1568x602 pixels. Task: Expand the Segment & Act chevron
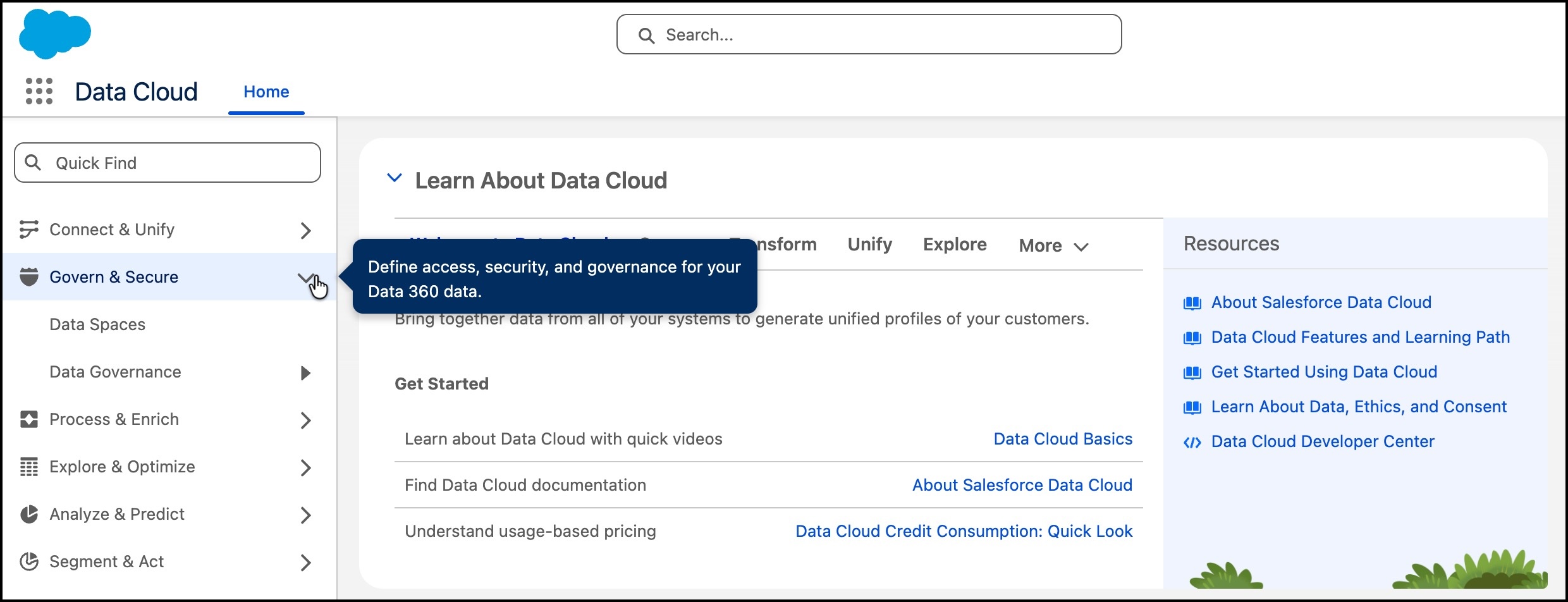pos(306,562)
